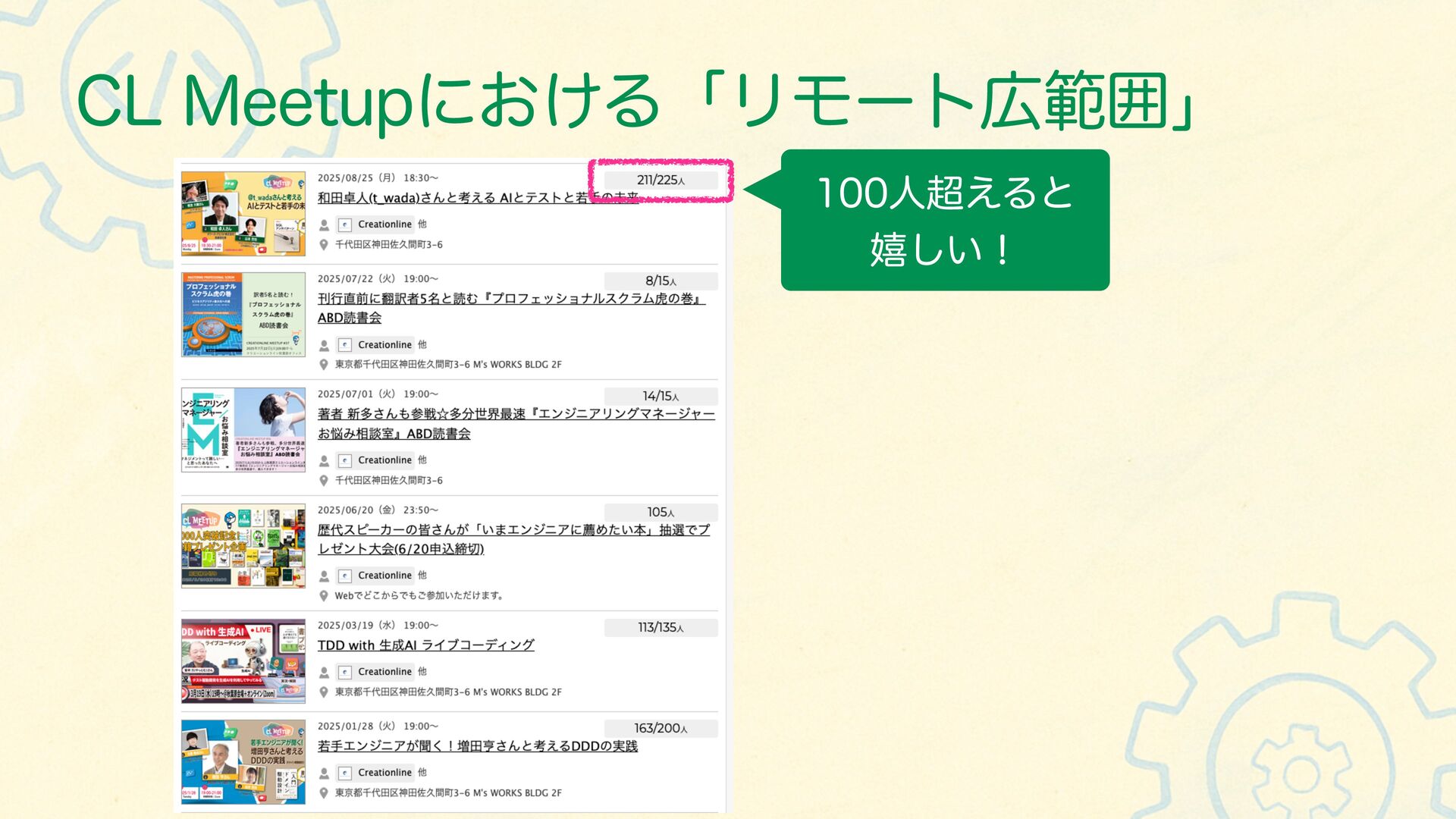
Task: Click Creationline organizer in 2025/07/22 row
Action: (375, 345)
